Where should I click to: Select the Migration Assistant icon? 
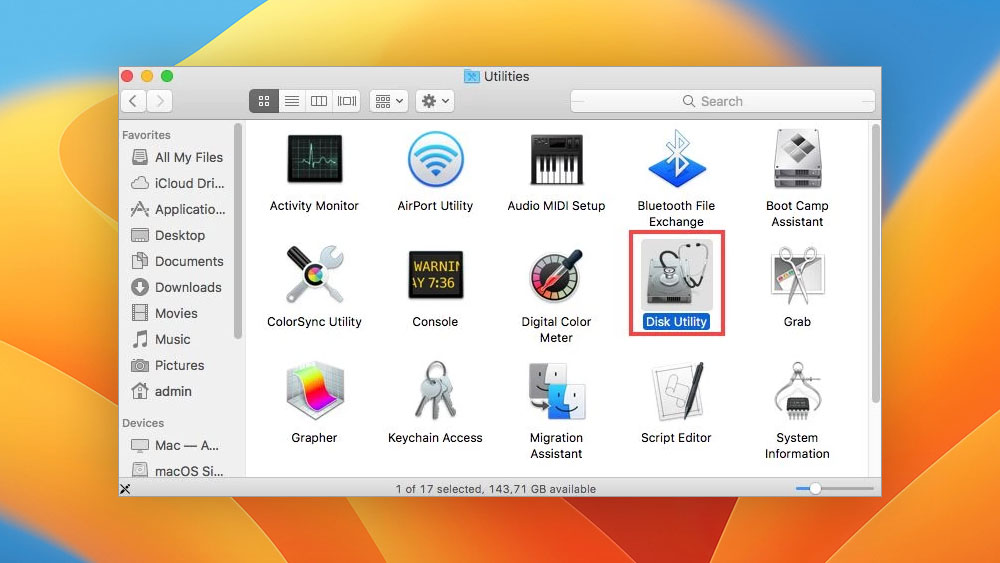click(x=556, y=391)
